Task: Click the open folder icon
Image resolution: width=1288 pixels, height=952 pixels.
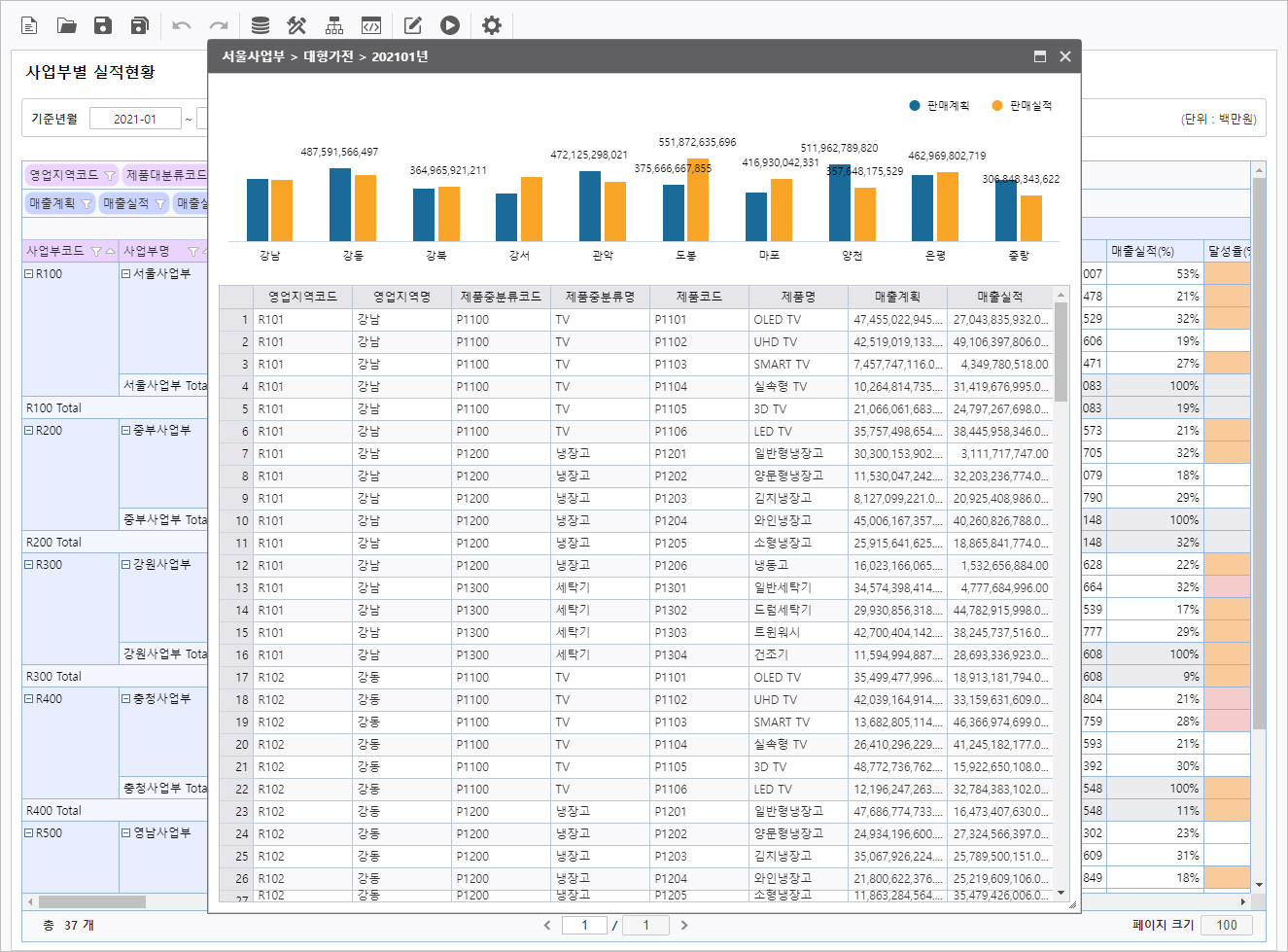Action: (x=66, y=25)
